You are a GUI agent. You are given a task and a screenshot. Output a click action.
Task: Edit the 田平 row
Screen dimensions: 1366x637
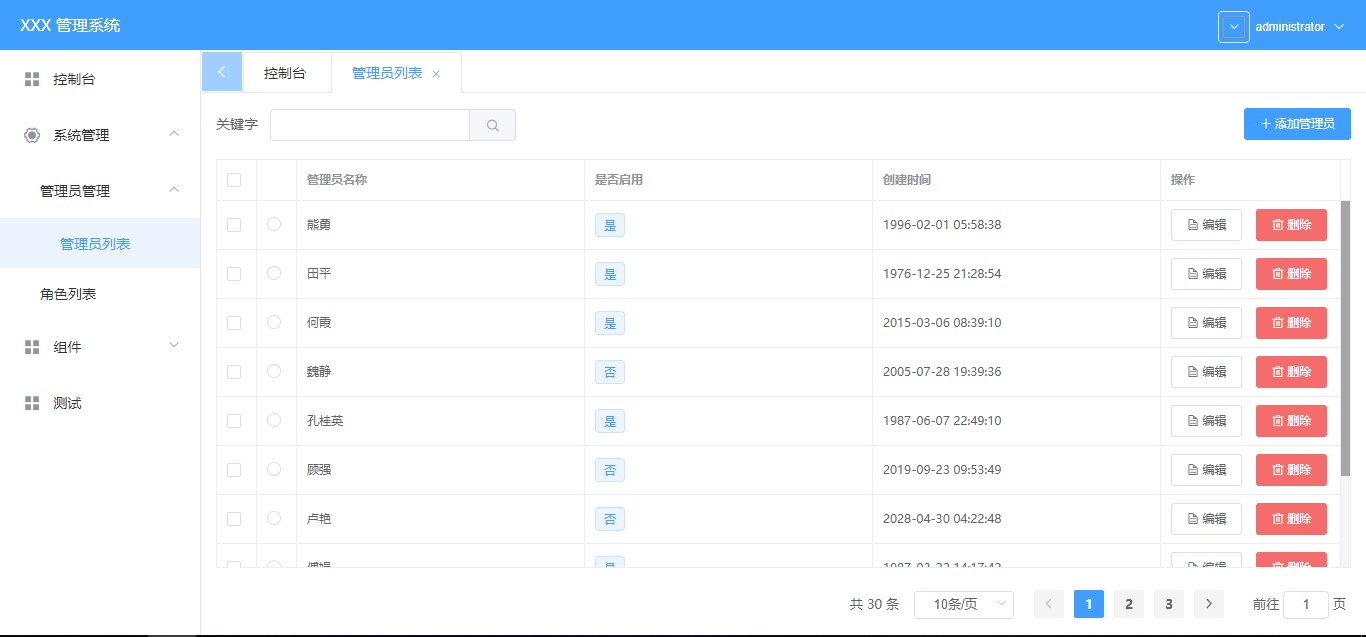point(1206,274)
